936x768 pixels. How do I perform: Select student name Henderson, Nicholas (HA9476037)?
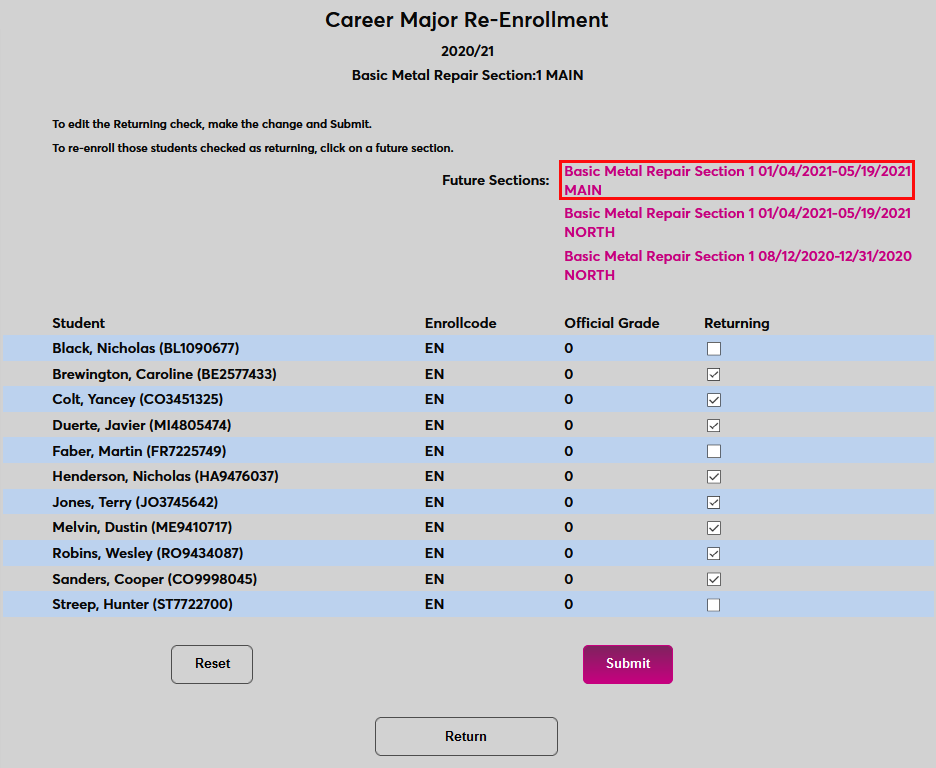pyautogui.click(x=165, y=476)
